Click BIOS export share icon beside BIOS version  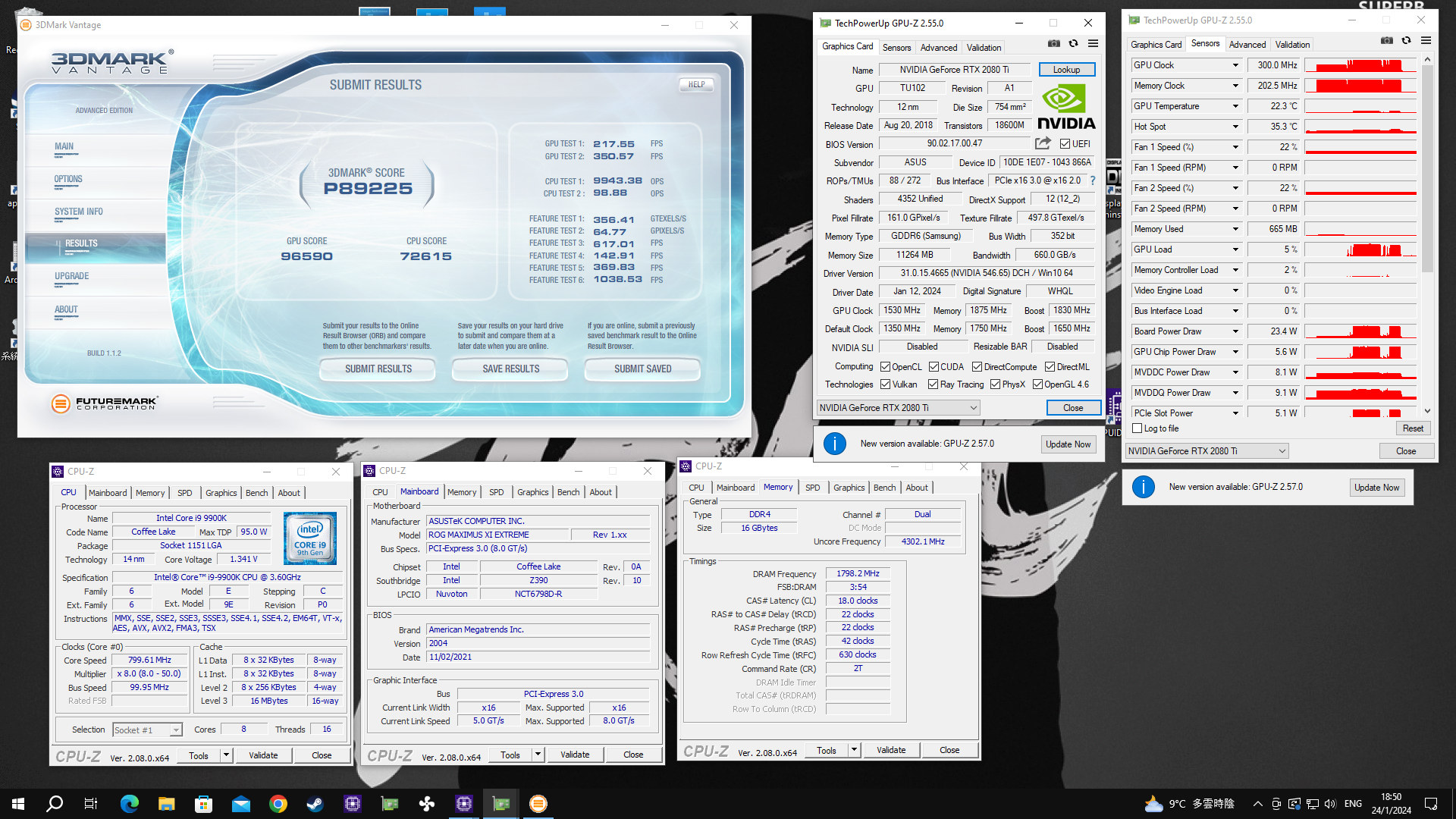(x=1043, y=143)
